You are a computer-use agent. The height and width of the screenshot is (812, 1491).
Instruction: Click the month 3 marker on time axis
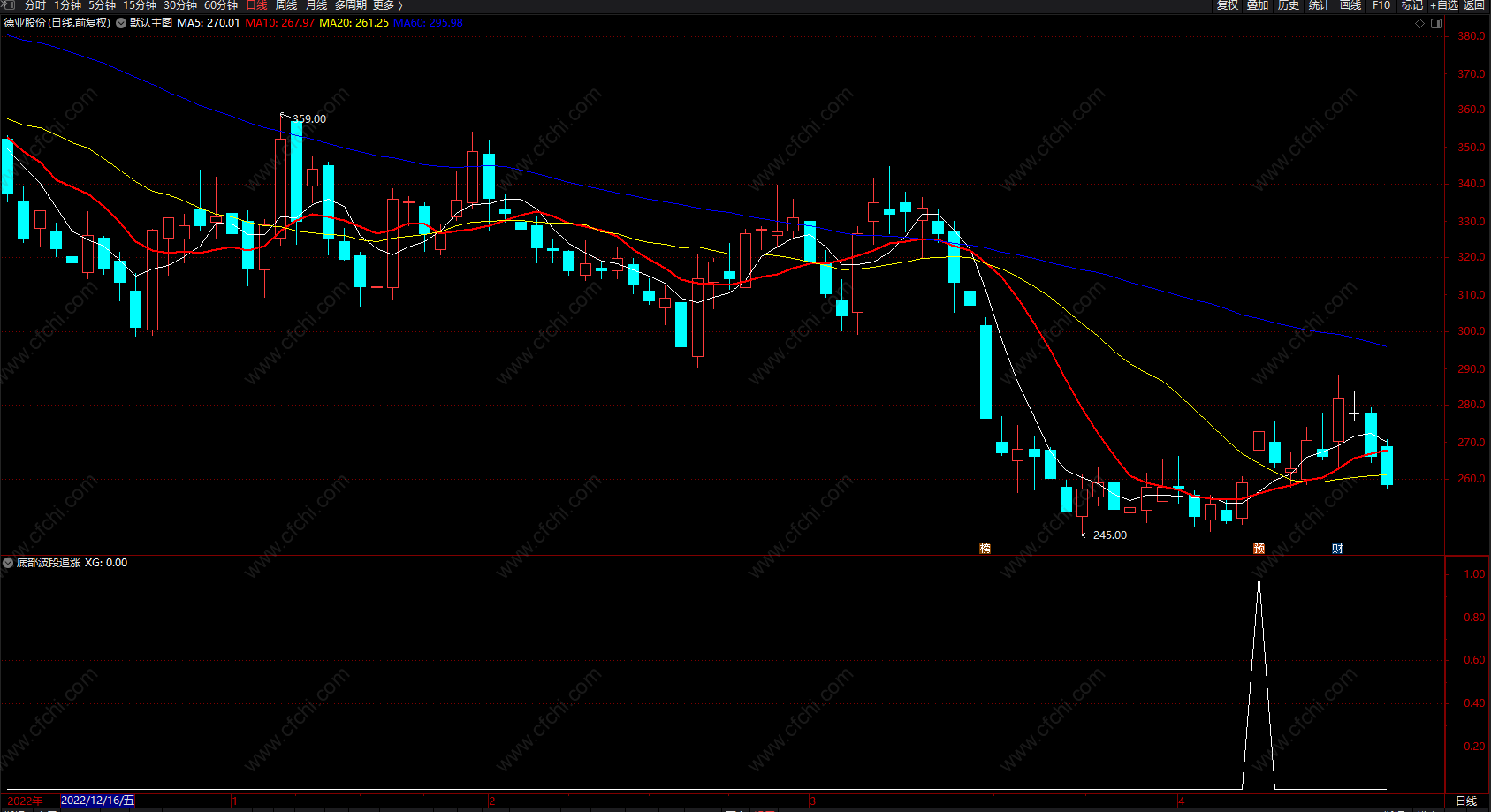pos(812,801)
